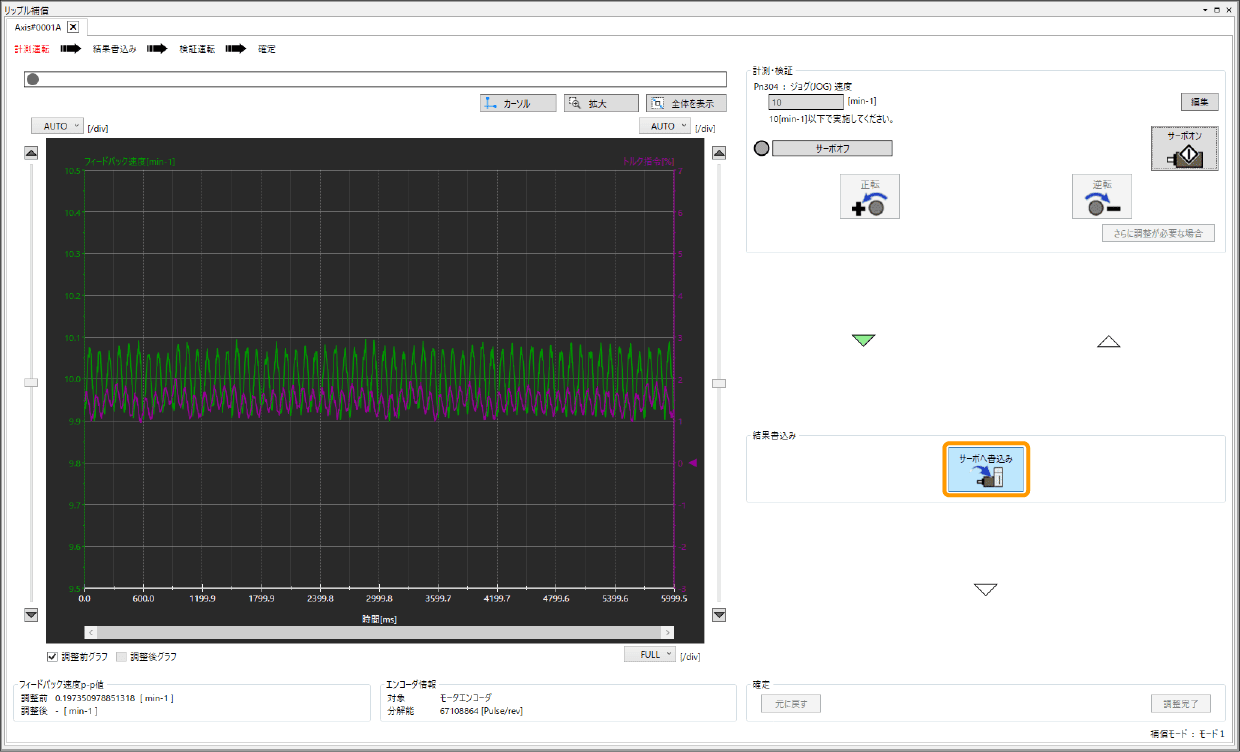Close the Axis#0001A tab

coord(72,27)
